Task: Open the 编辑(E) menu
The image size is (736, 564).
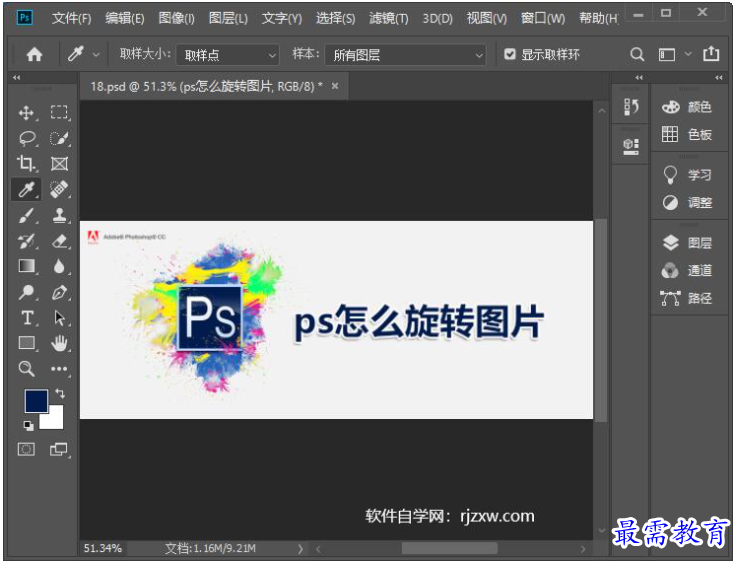Action: click(x=124, y=18)
